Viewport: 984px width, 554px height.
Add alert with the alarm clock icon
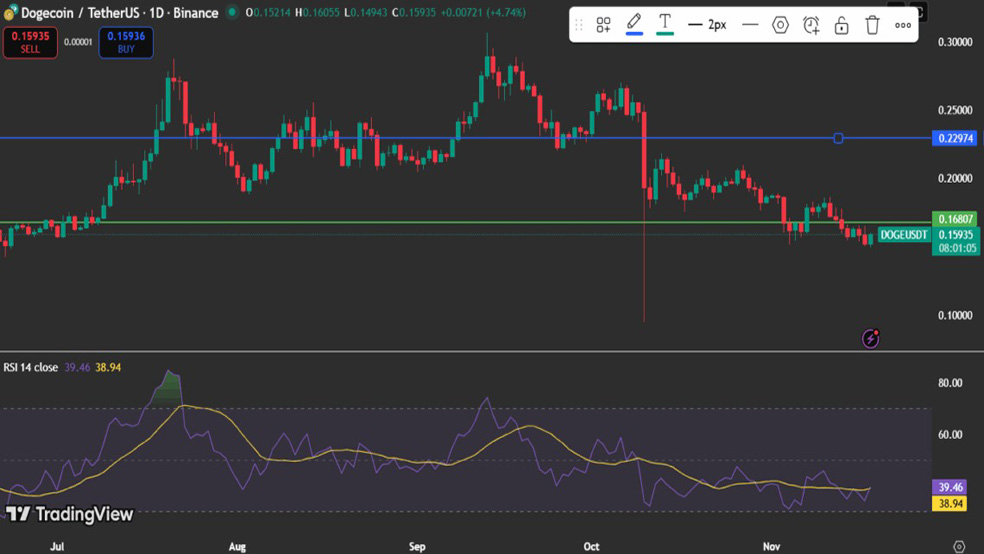[x=811, y=25]
